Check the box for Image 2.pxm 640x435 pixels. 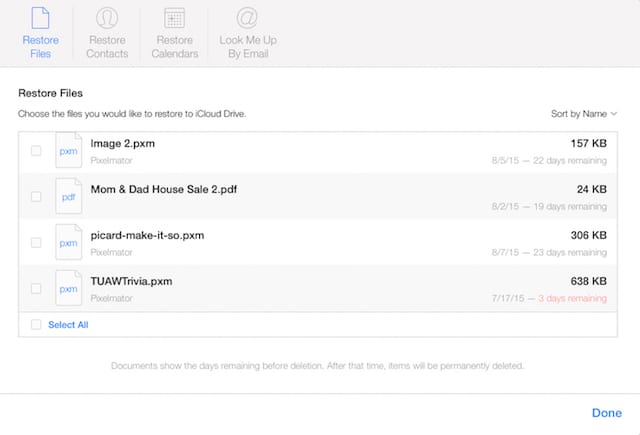[x=36, y=151]
